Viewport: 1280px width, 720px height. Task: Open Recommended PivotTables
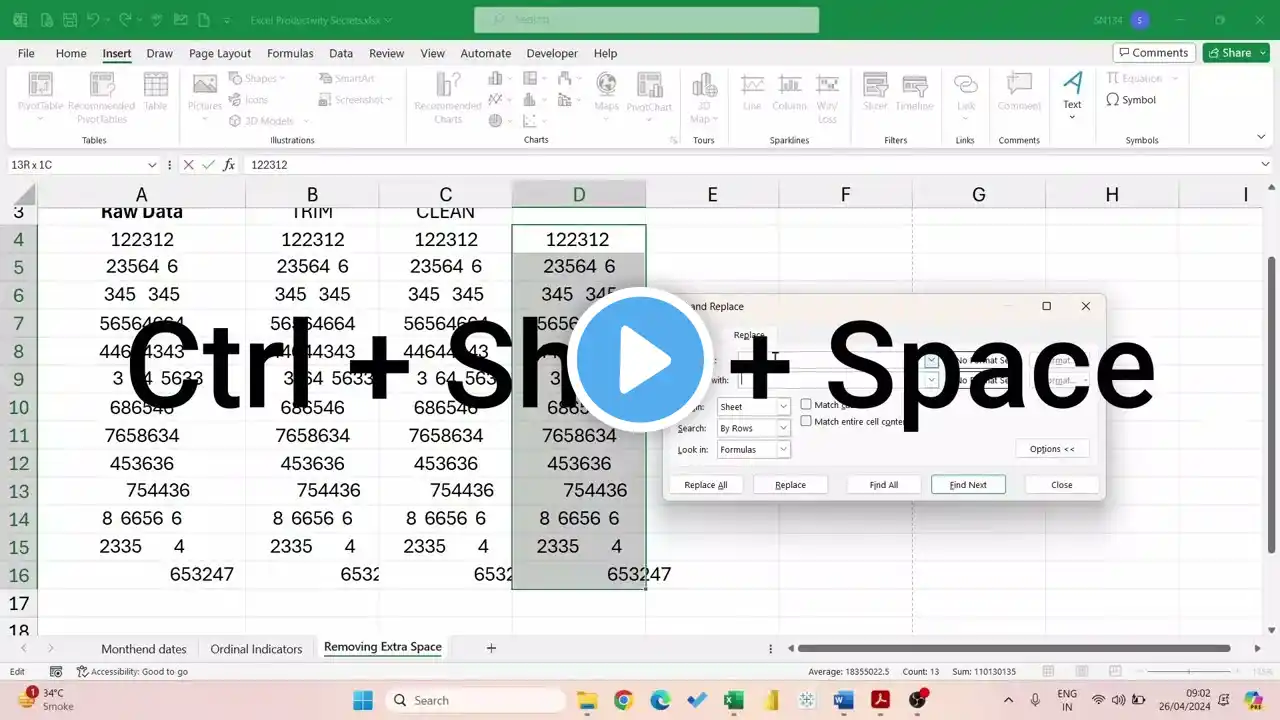coord(101,98)
